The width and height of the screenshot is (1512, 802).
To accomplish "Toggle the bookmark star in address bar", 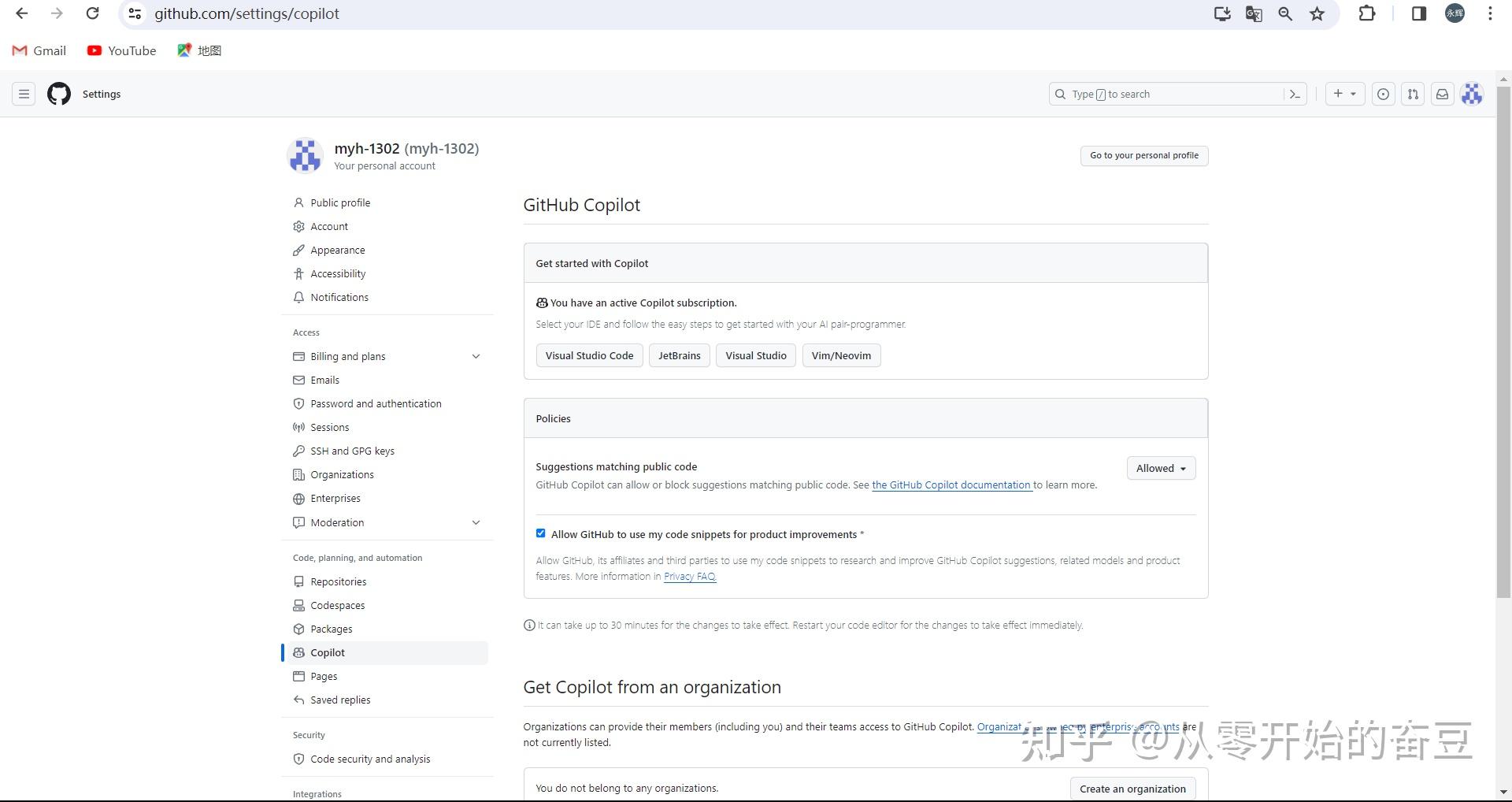I will pyautogui.click(x=1317, y=13).
